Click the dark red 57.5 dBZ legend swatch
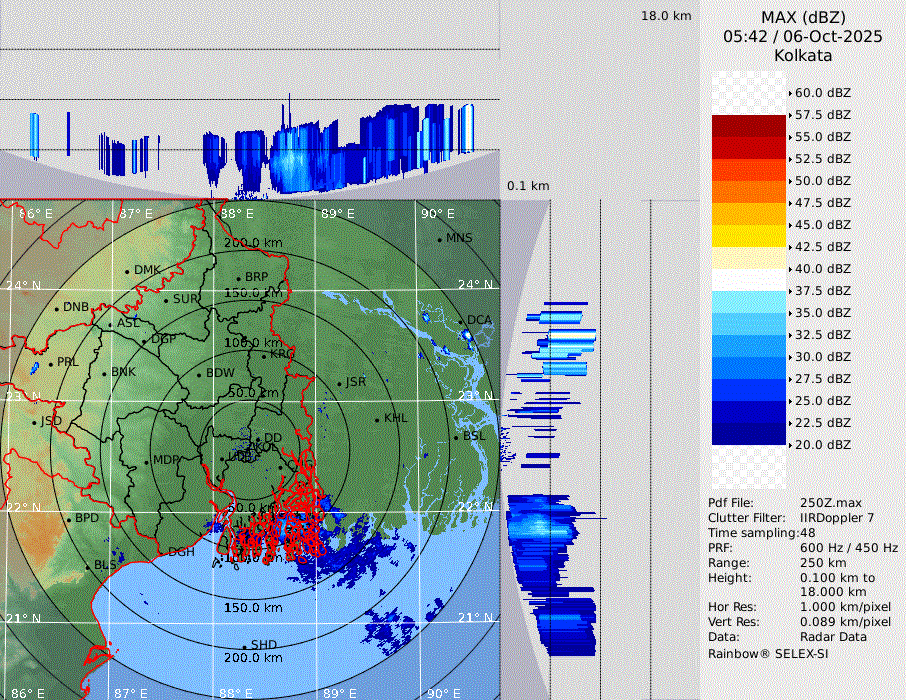Viewport: 906px width, 700px height. click(749, 126)
